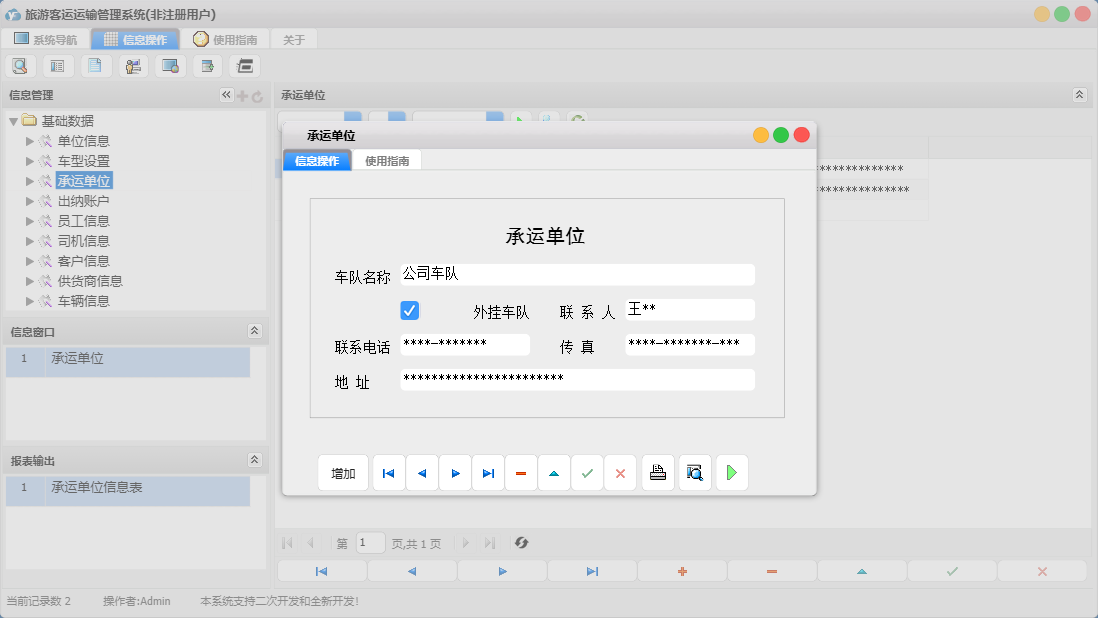Select the person chart toolbar icon
1098x618 pixels.
tap(133, 65)
